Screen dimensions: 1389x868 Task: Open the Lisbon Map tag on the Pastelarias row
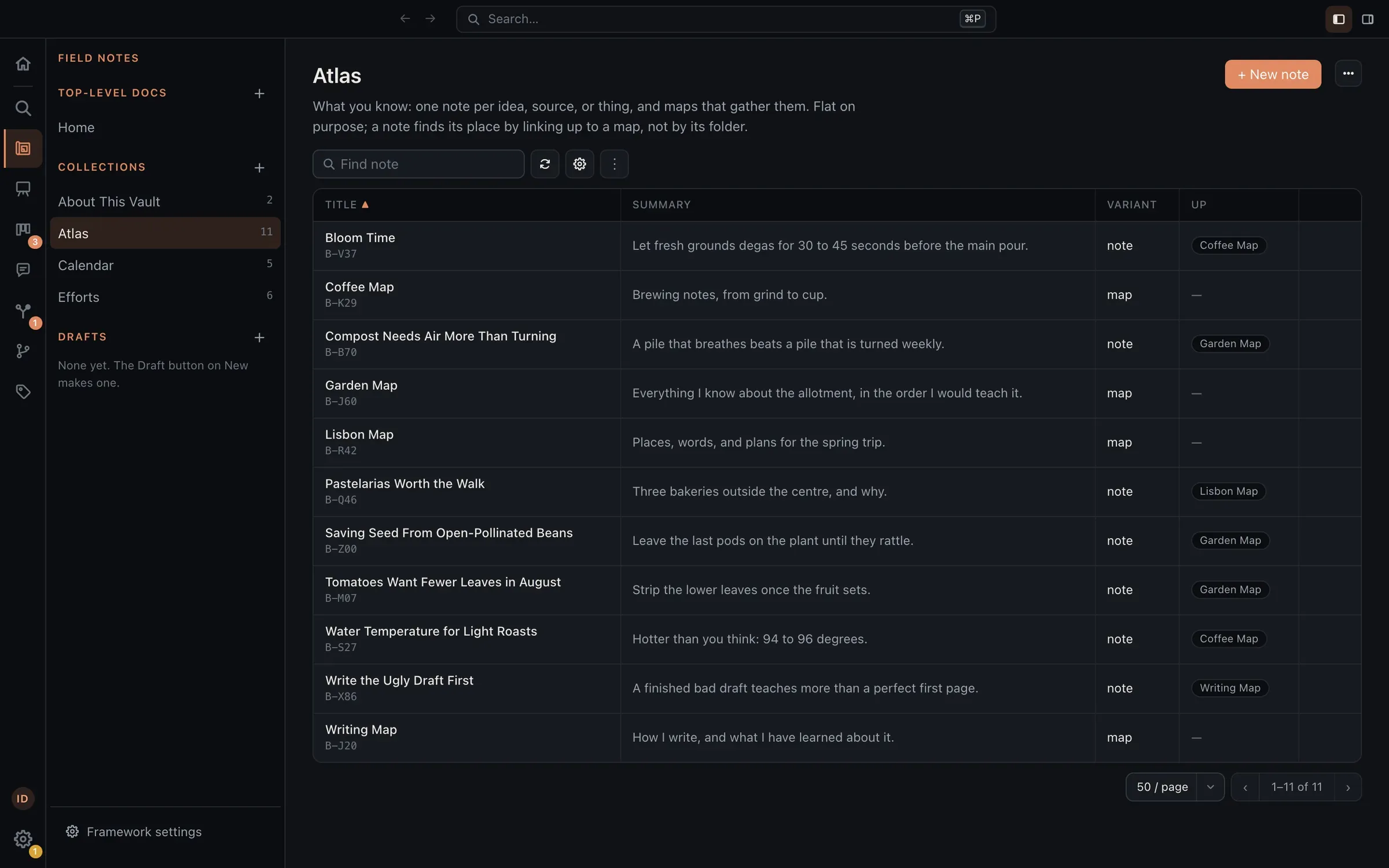pyautogui.click(x=1228, y=491)
